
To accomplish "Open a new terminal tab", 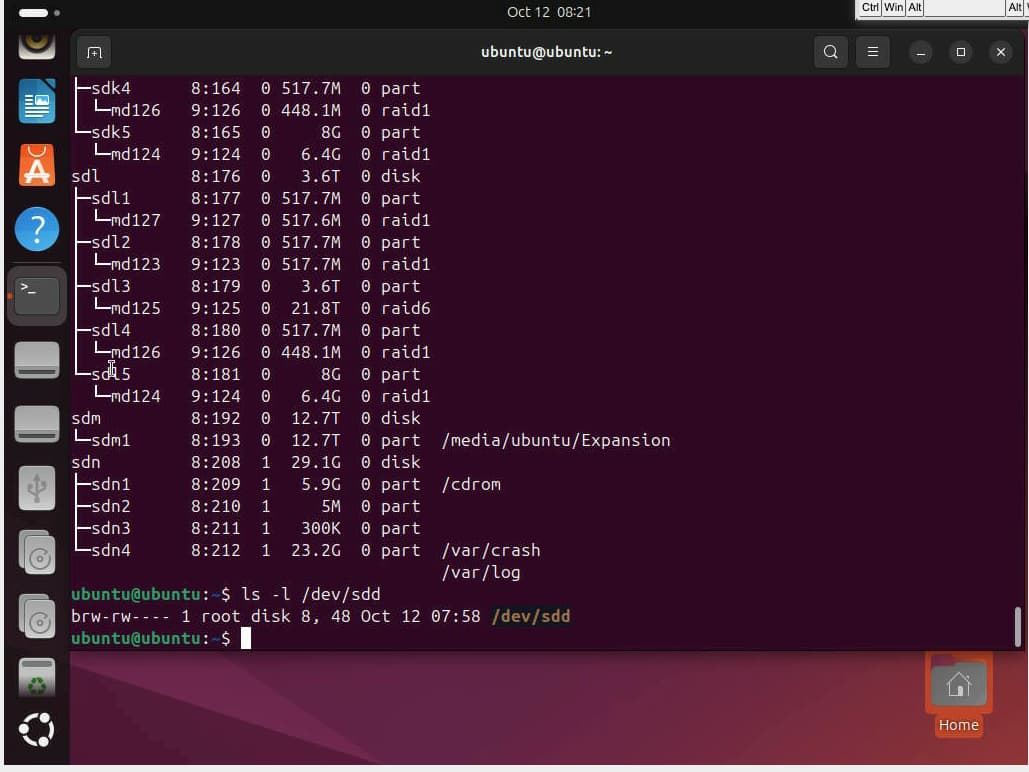I will pyautogui.click(x=94, y=52).
